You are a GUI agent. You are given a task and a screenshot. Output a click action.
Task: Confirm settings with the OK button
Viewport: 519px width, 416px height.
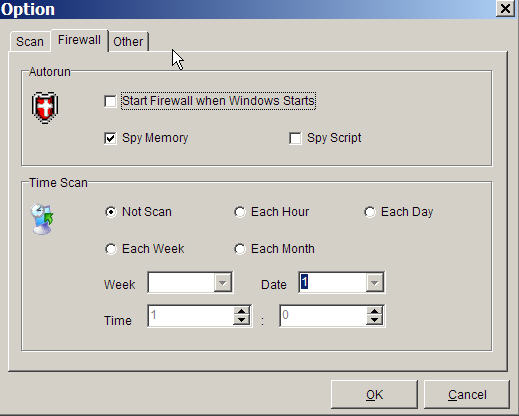pos(374,395)
